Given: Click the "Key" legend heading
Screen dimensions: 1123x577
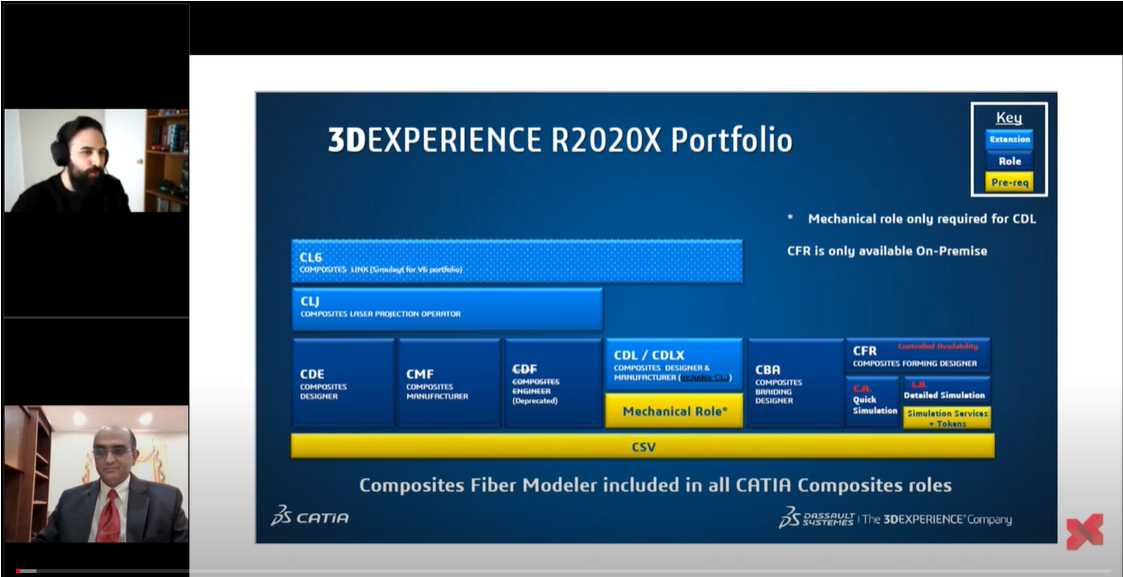Looking at the screenshot, I should [1009, 118].
